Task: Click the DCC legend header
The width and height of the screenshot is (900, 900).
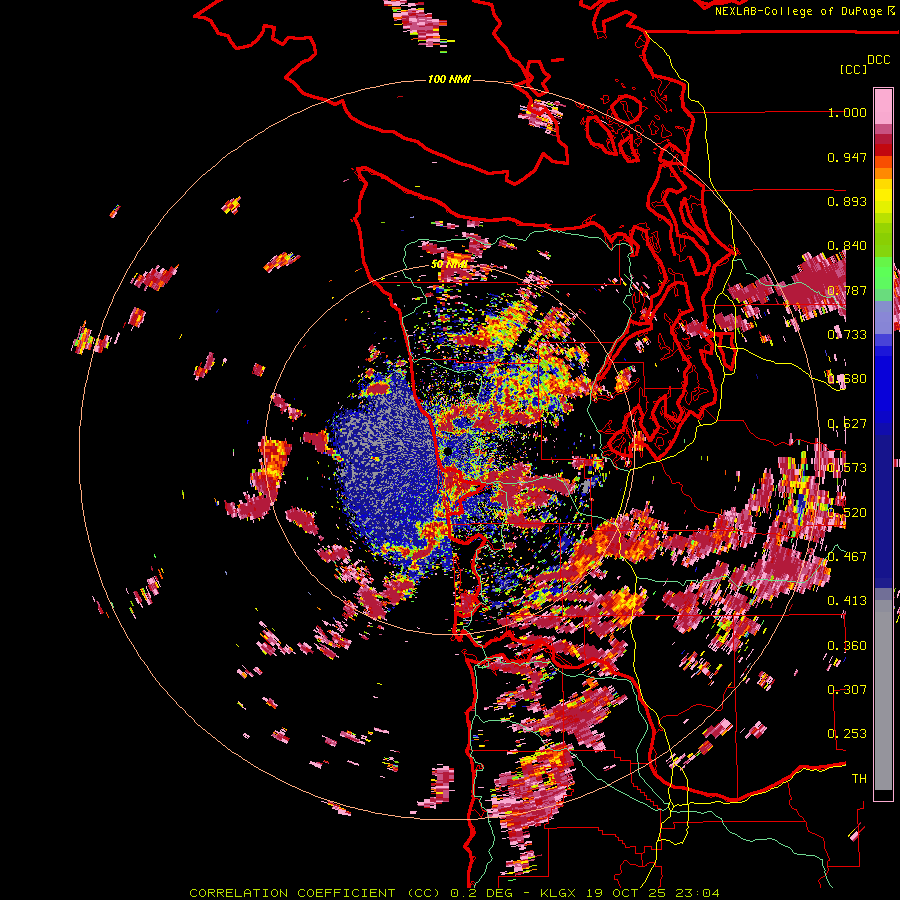Action: point(878,60)
